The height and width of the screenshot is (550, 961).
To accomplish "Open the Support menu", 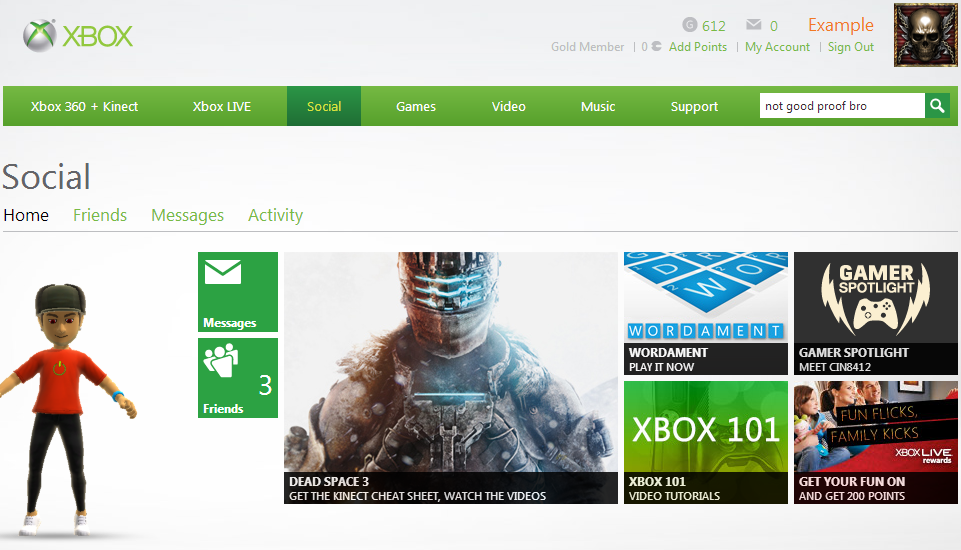I will pos(694,106).
